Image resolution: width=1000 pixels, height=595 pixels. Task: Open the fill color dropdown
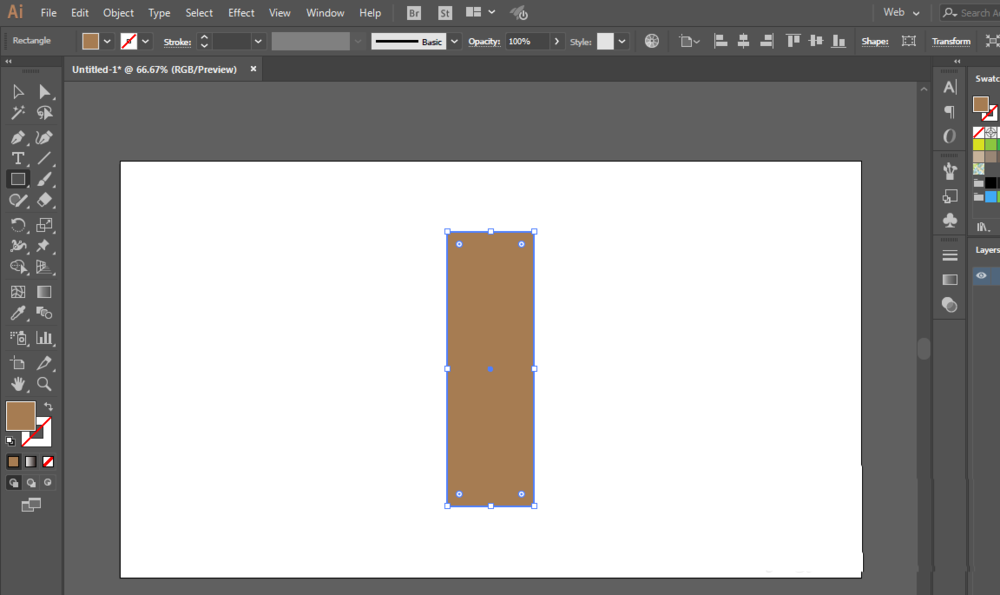[107, 41]
